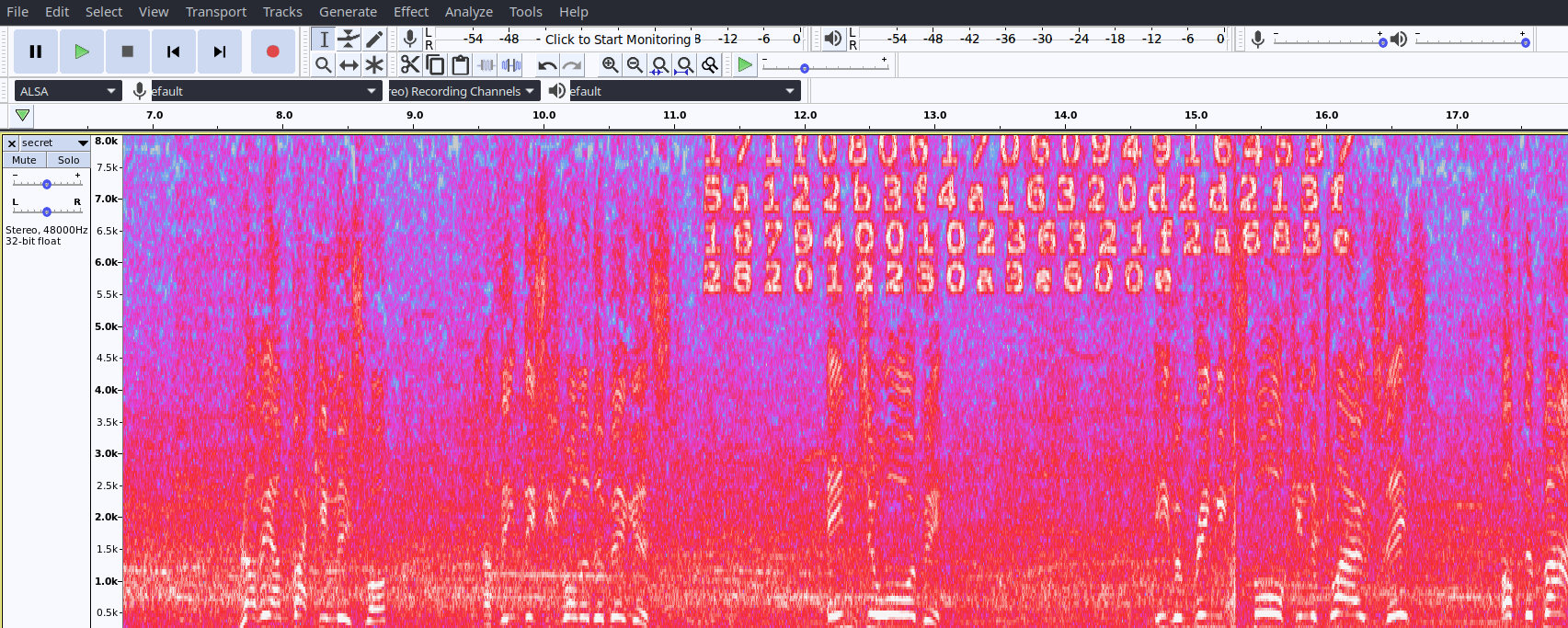Open the Analyze menu

pyautogui.click(x=468, y=12)
